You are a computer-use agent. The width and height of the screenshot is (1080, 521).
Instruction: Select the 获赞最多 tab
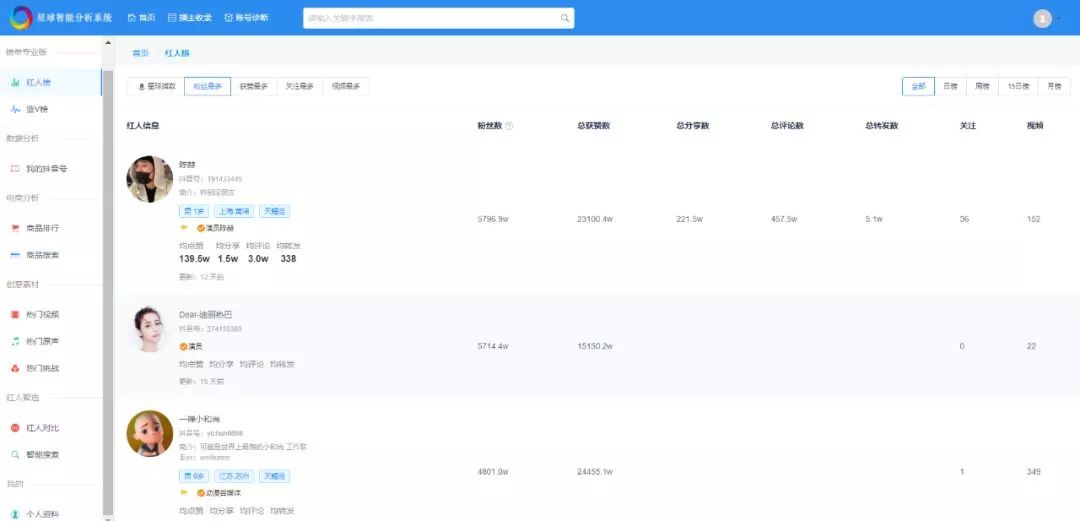click(x=253, y=87)
